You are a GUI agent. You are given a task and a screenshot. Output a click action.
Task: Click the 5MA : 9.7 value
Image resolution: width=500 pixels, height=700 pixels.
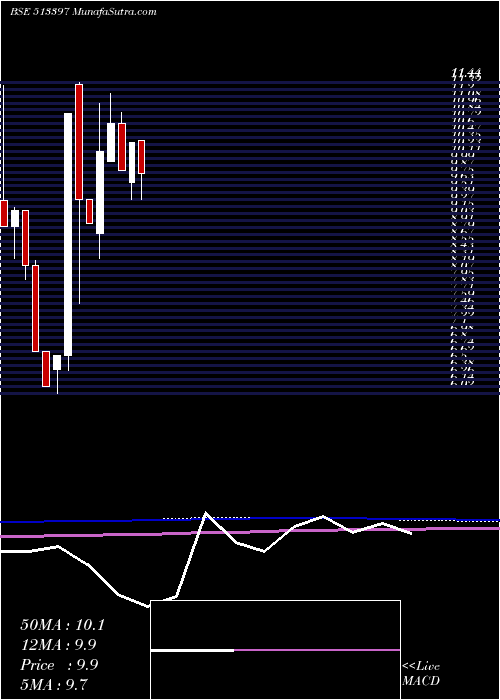pos(54,684)
